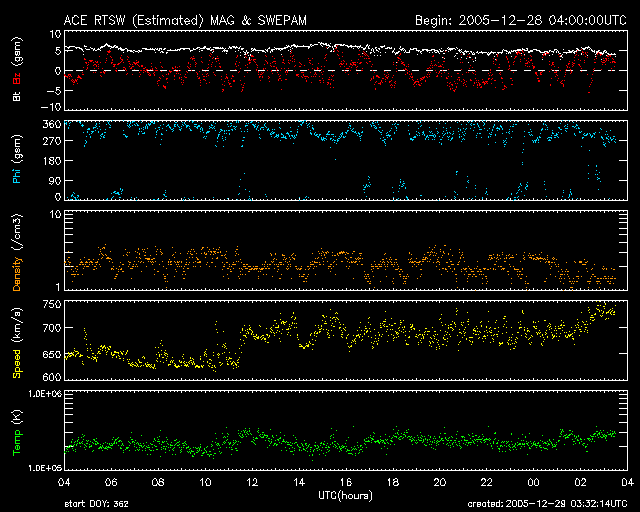Click the 1.0E+06 temperature axis value
Image resolution: width=640 pixels, height=512 pixels.
[x=38, y=394]
